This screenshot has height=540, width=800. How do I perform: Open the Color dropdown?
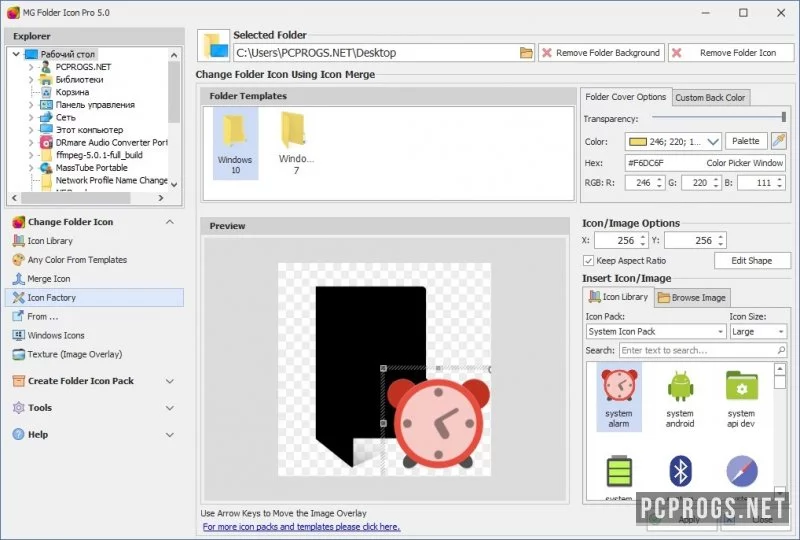[713, 141]
